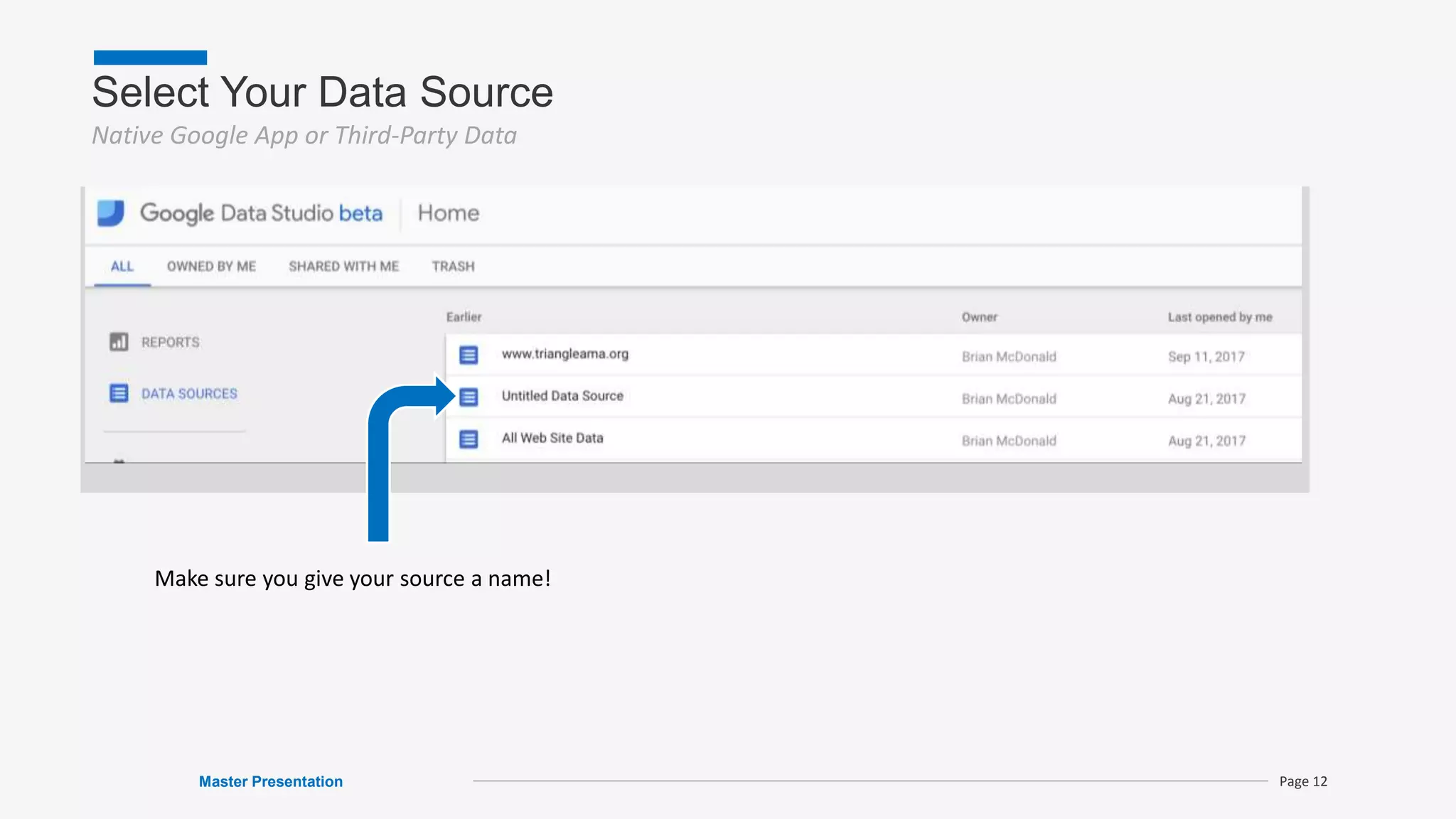Click Brian McDonald in All Web Site Data row

[x=1009, y=441]
